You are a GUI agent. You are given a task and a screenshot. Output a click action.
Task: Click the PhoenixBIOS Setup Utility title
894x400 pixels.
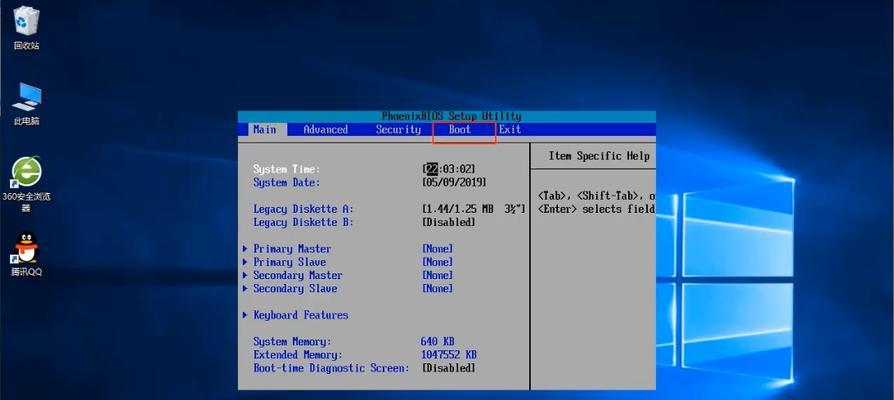pos(452,116)
